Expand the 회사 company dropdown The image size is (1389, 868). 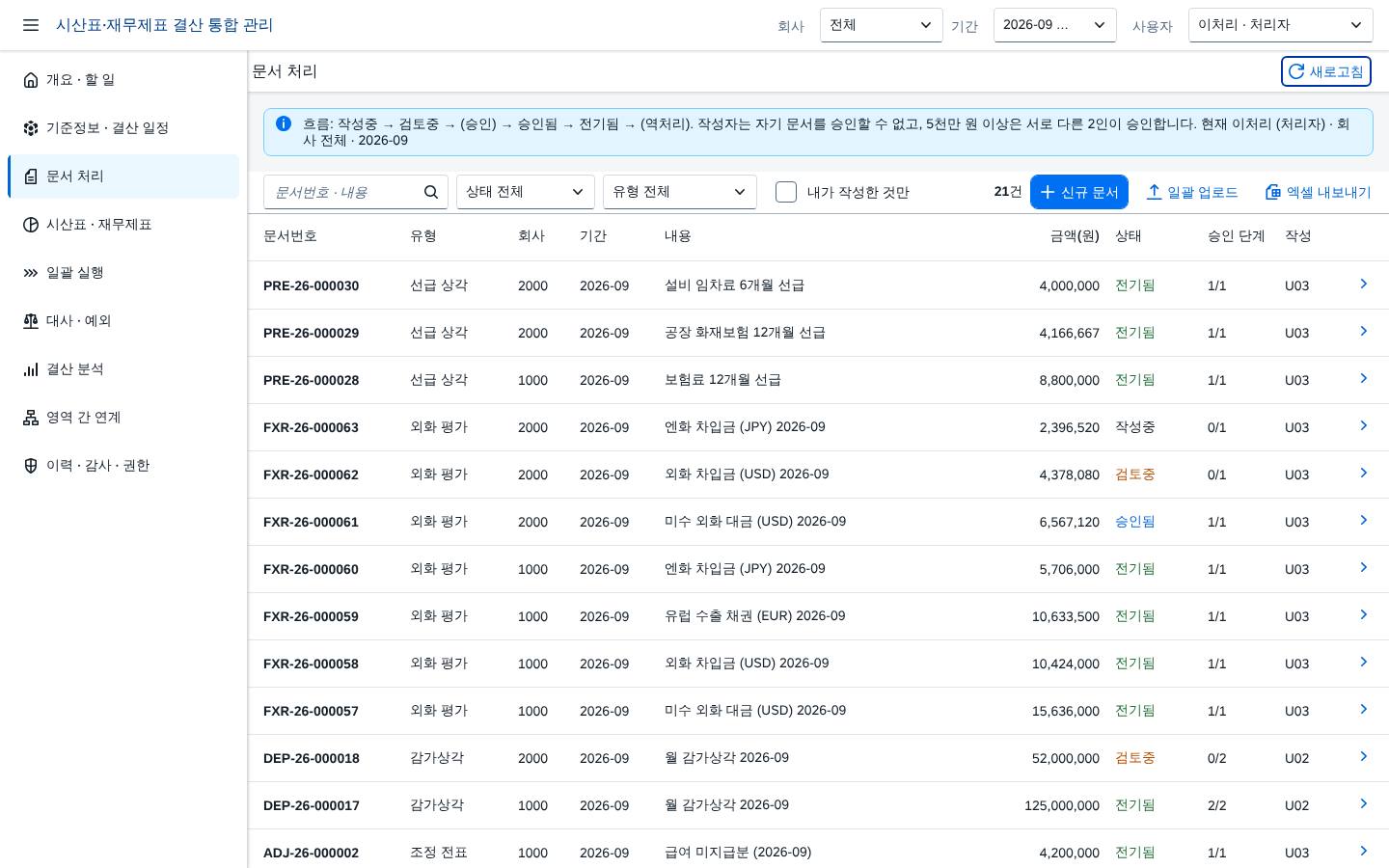click(881, 25)
